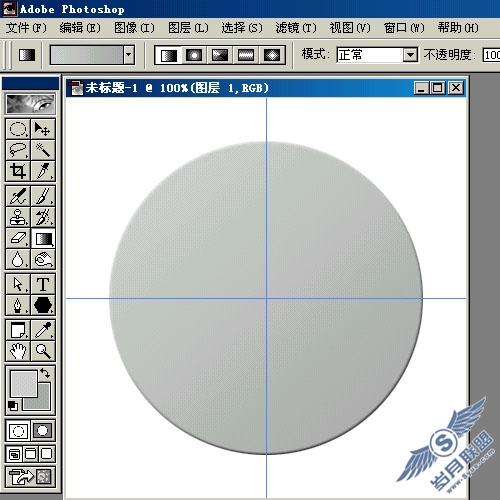
Task: Select the Gradient tool in toolbox
Action: point(43,238)
